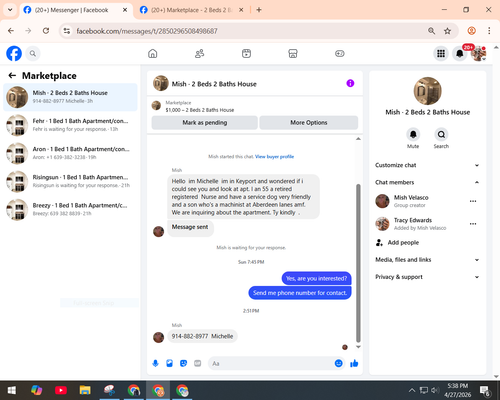Reload the page

point(46,31)
